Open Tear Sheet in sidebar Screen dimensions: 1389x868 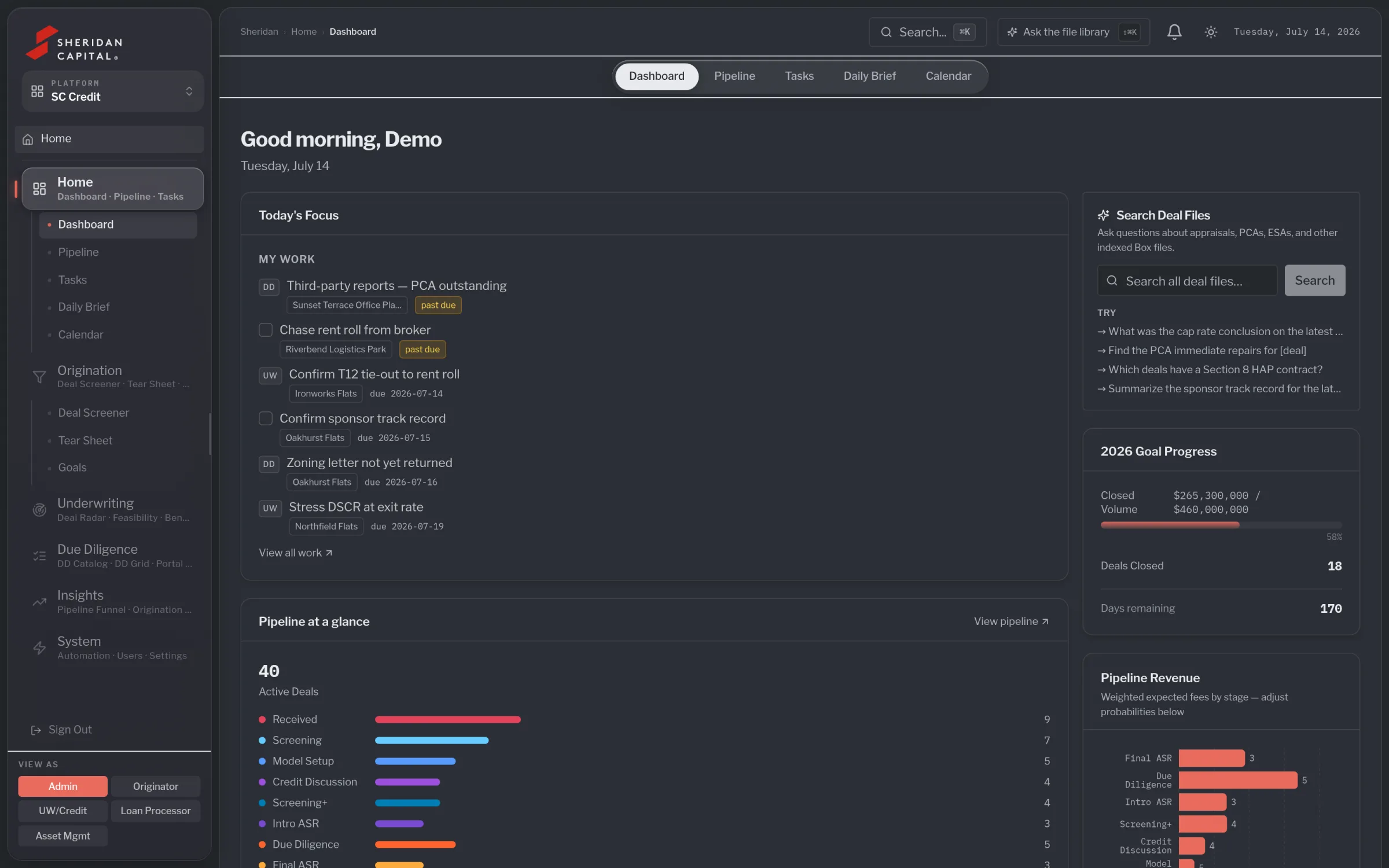coord(118,440)
